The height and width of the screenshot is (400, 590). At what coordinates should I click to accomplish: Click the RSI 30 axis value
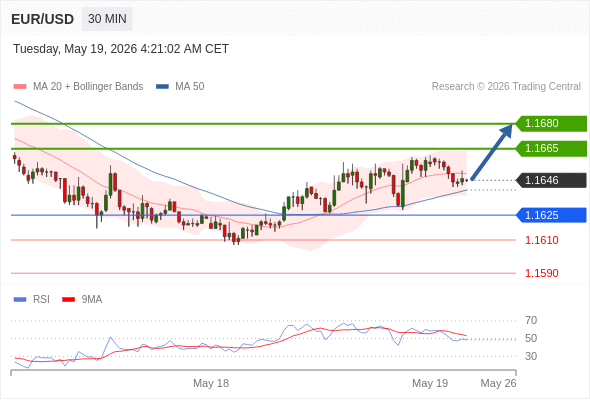[x=531, y=356]
